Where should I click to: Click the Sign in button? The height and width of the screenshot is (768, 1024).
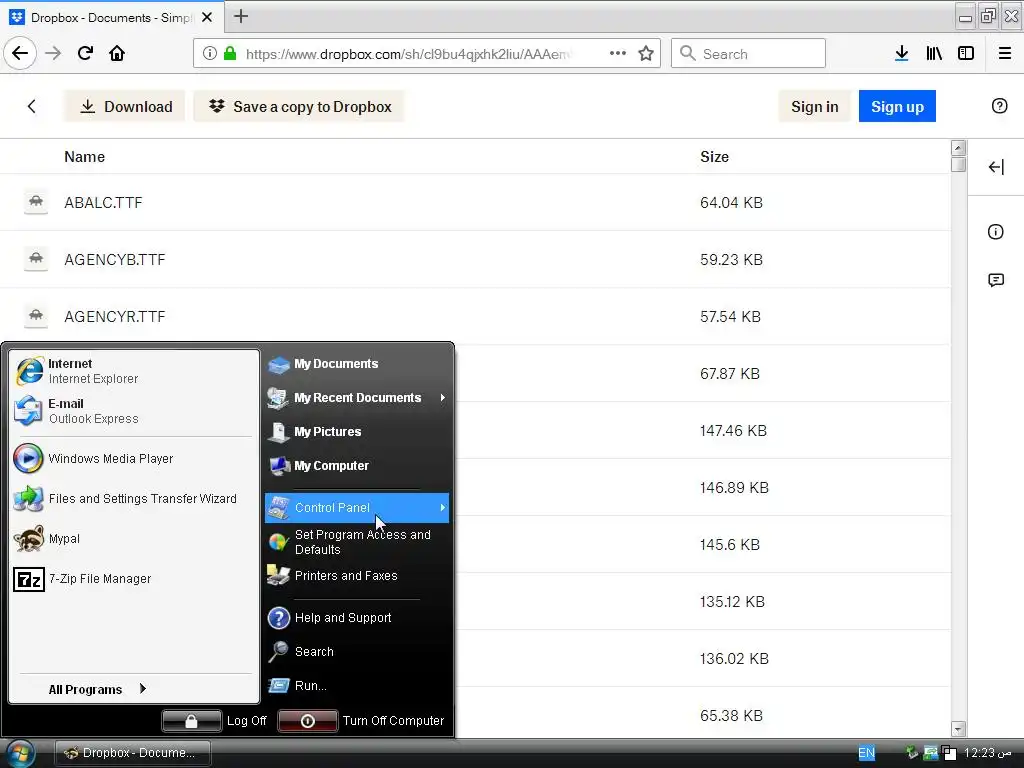coord(814,106)
